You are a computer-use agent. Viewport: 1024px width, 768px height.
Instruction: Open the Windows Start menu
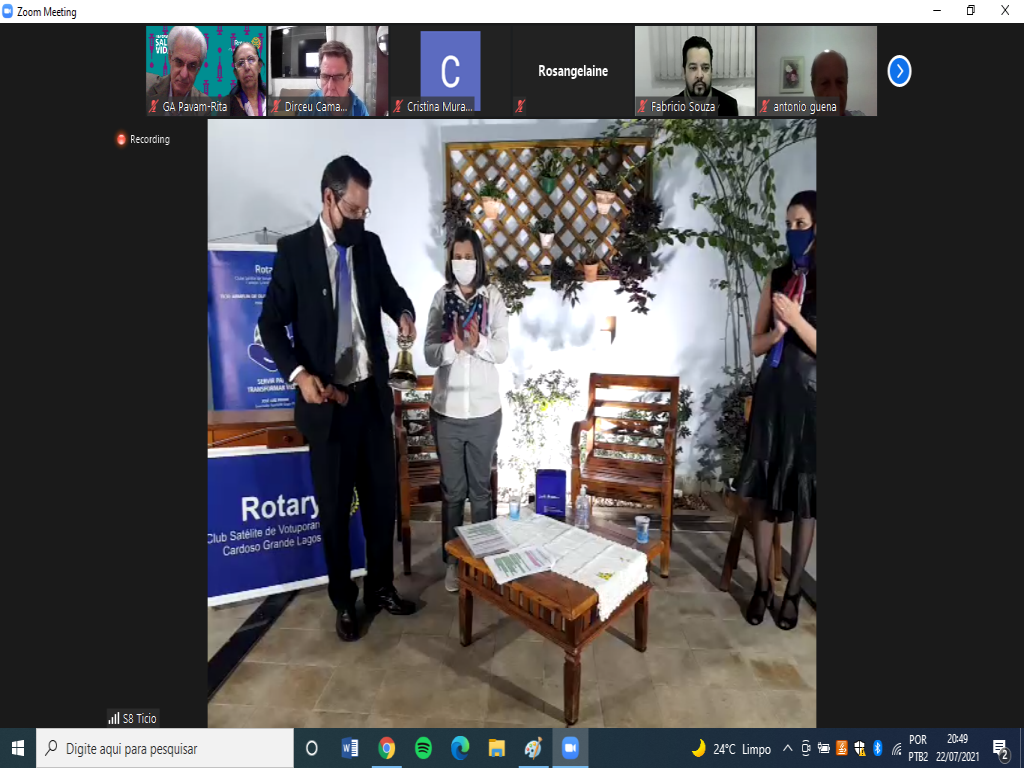[x=18, y=748]
